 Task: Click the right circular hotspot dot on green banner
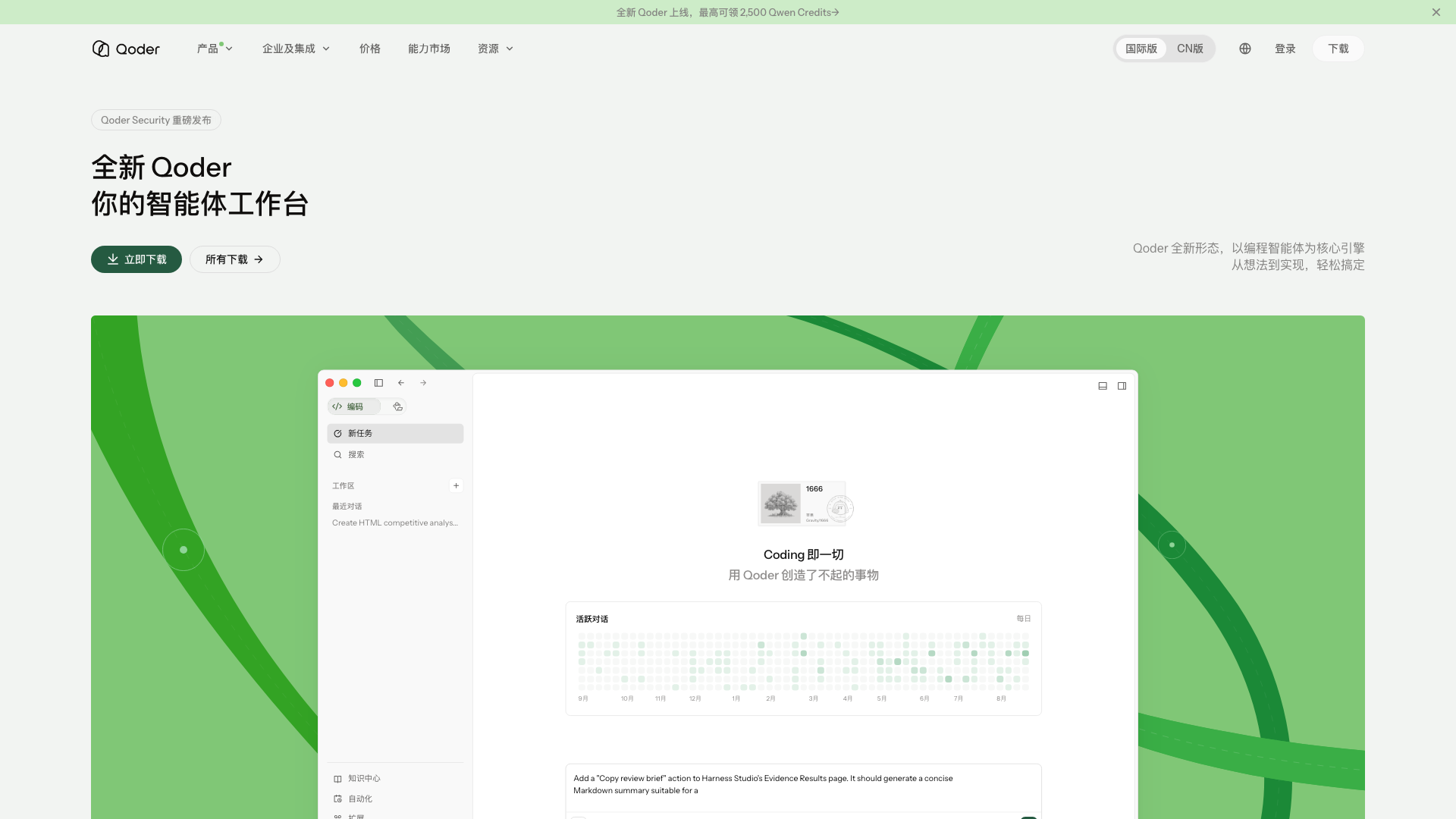(1172, 544)
